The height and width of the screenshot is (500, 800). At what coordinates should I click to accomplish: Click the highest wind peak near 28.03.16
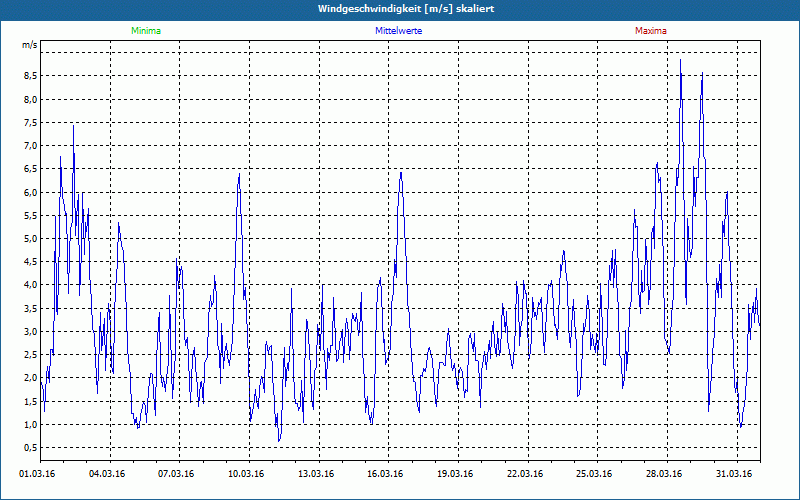[680, 61]
